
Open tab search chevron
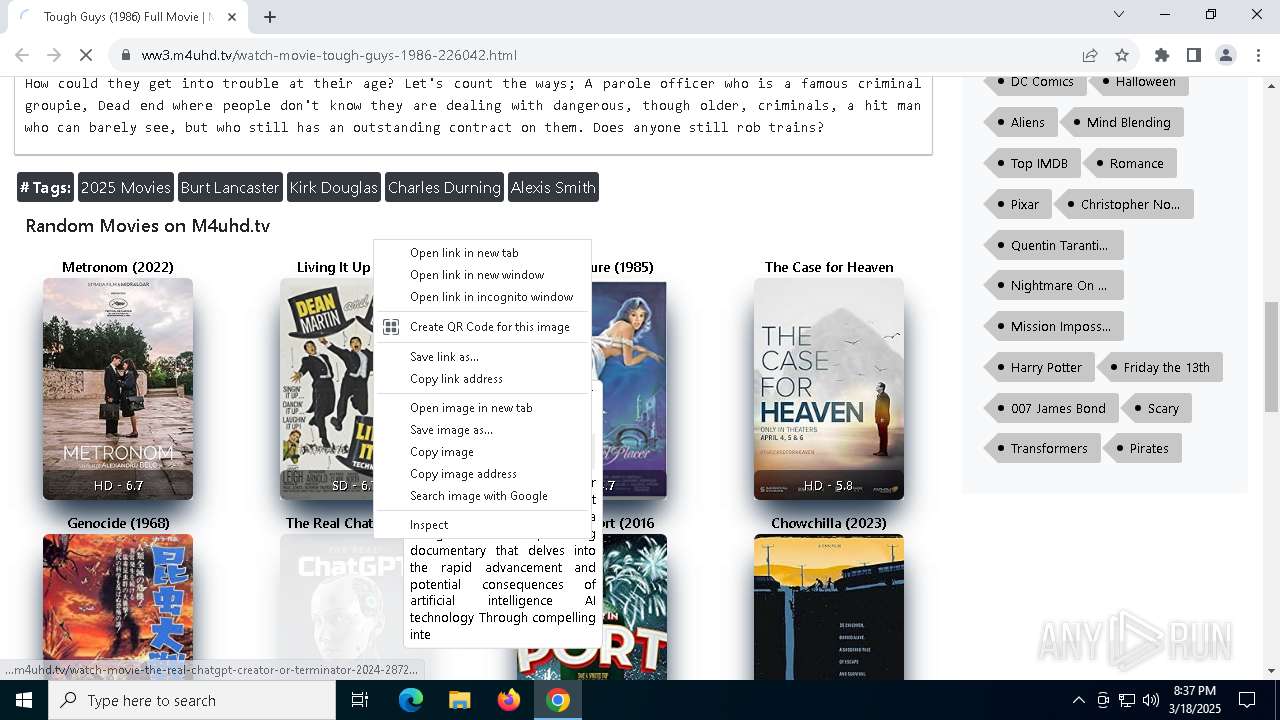point(1119,14)
